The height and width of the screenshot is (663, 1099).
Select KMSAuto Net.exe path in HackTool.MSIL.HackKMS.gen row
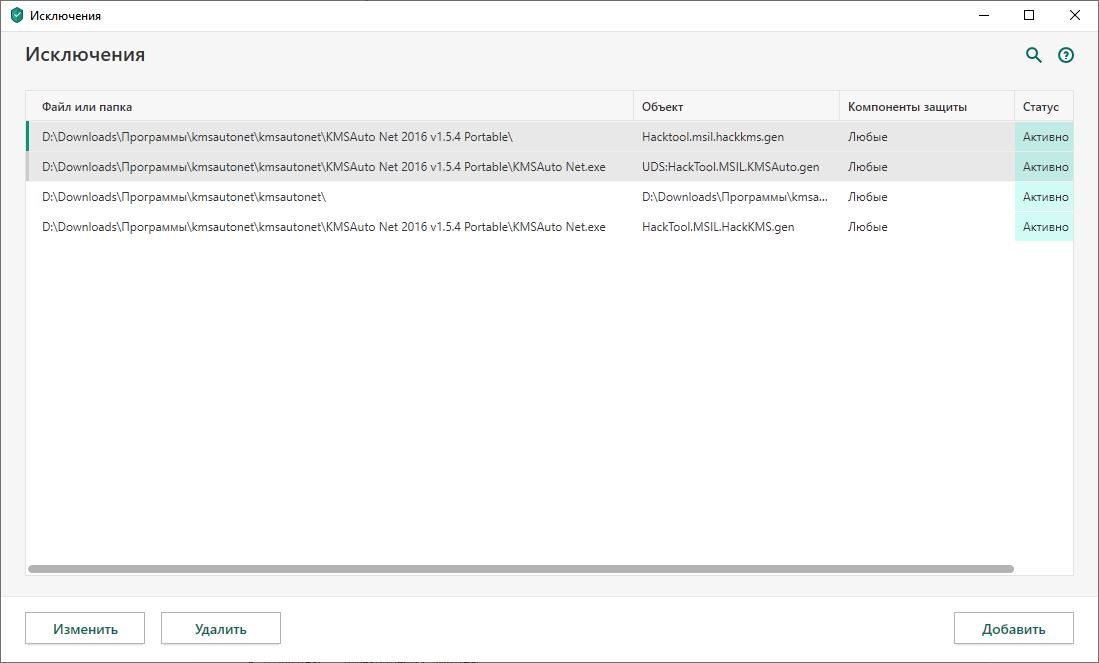(x=324, y=227)
